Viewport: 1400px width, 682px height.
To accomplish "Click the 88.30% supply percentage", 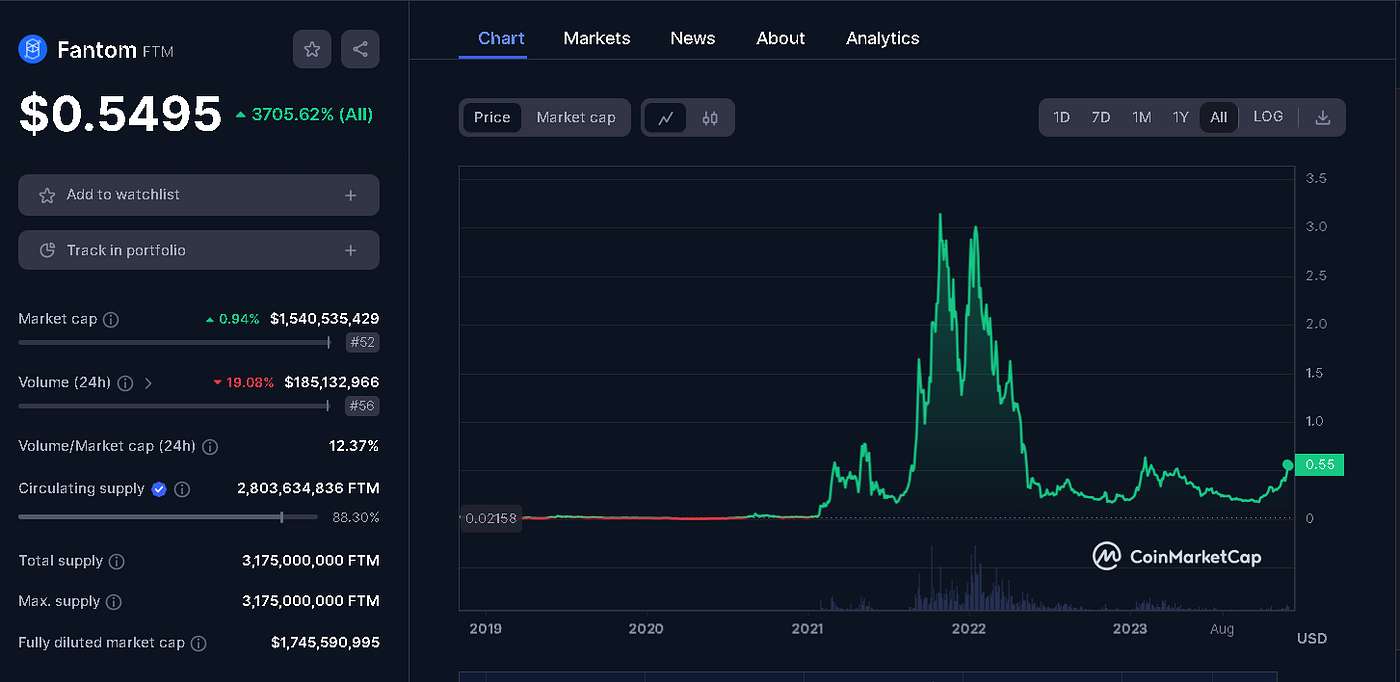I will click(x=356, y=518).
